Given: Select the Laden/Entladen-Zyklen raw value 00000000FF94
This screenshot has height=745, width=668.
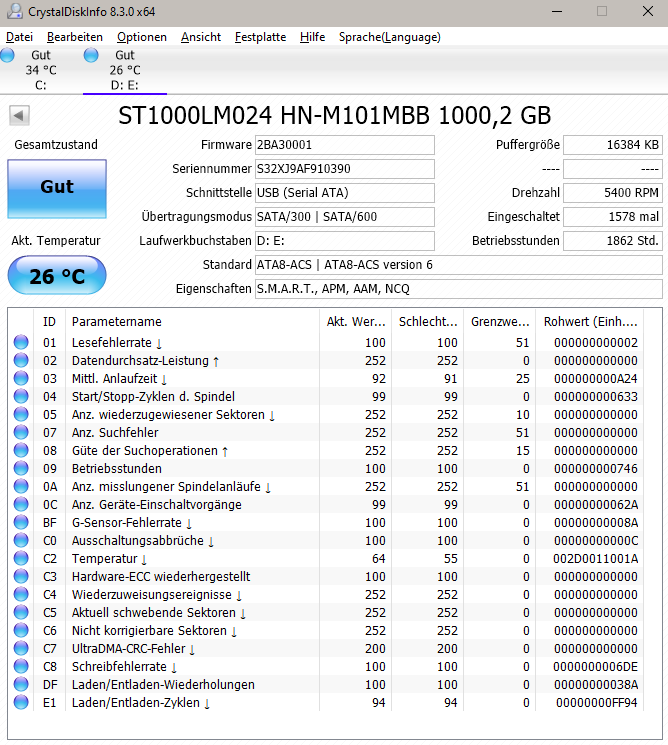Looking at the screenshot, I should (x=597, y=703).
